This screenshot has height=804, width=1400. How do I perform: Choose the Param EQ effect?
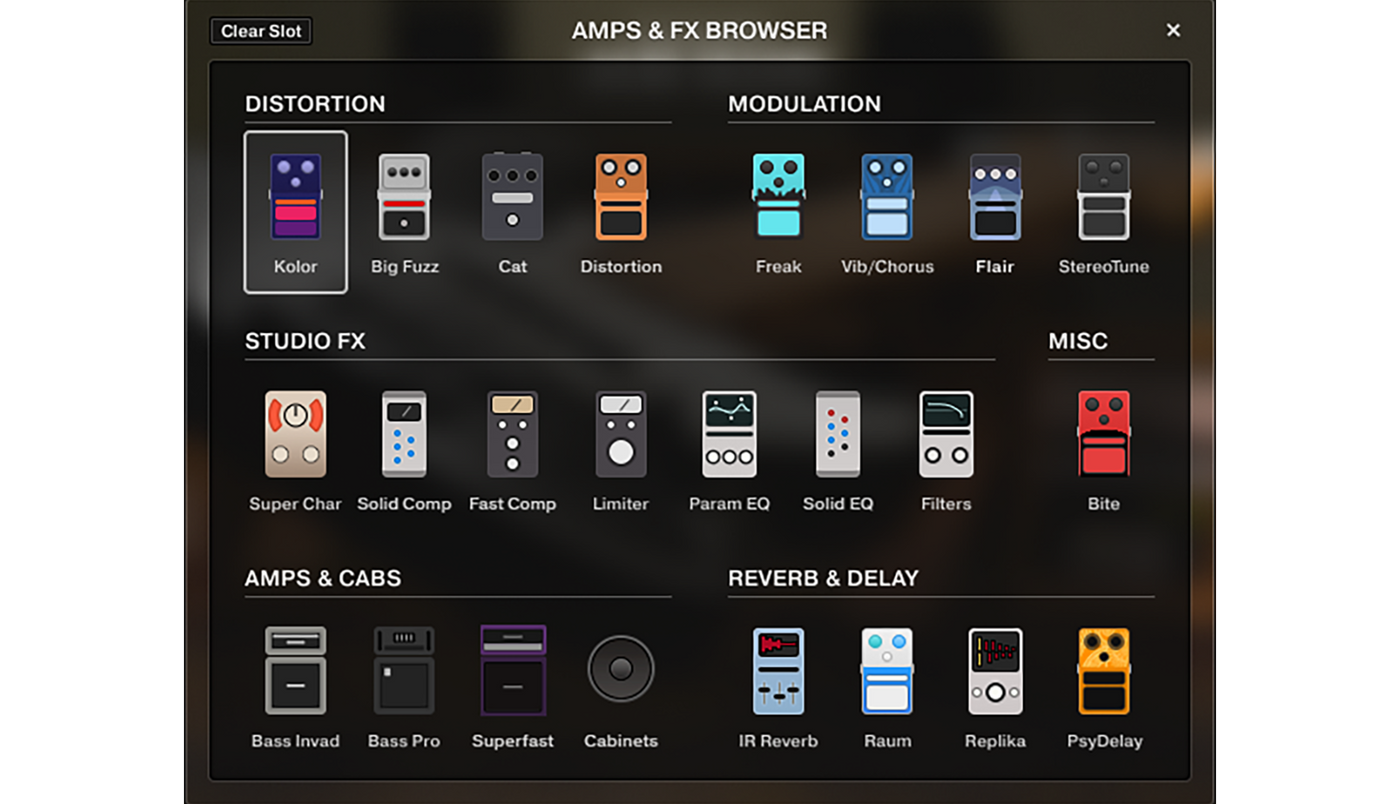pyautogui.click(x=730, y=450)
